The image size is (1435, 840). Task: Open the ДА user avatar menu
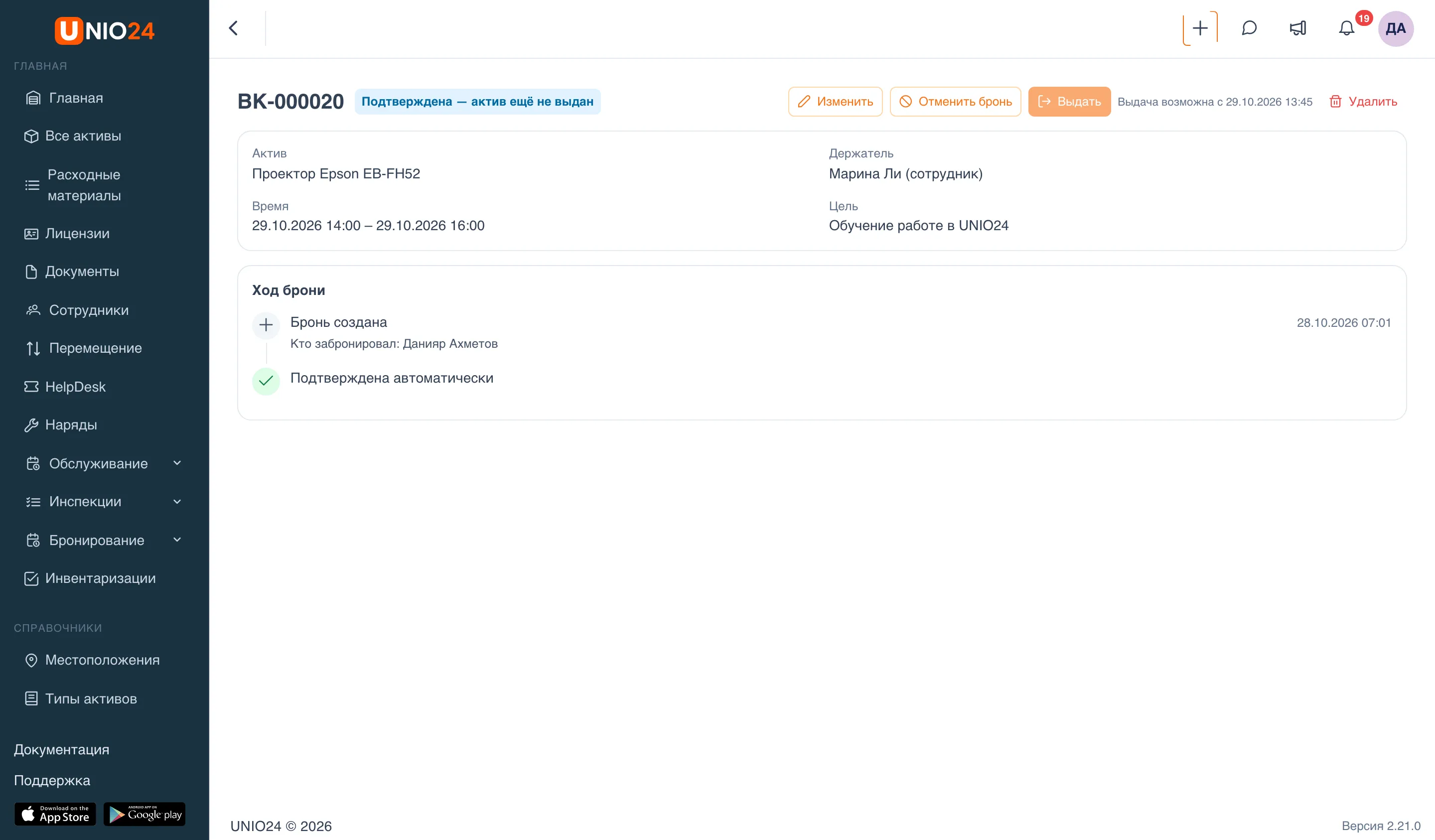tap(1395, 28)
